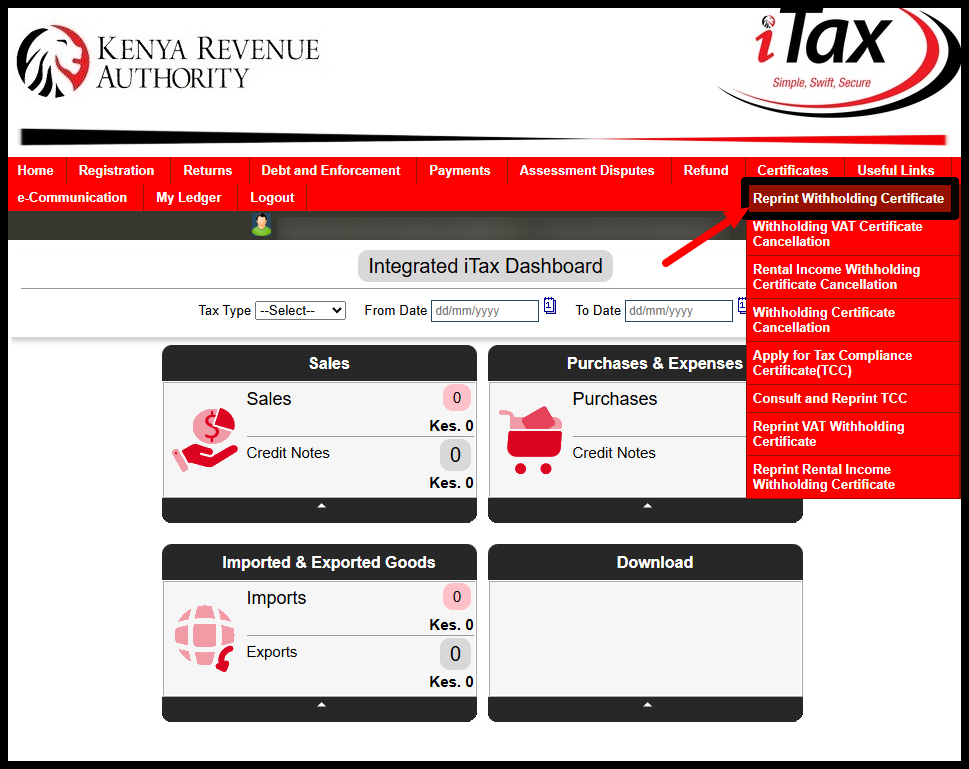Viewport: 969px width, 769px height.
Task: Select Reprint Rental Income Withholding Certificate
Action: coord(852,477)
